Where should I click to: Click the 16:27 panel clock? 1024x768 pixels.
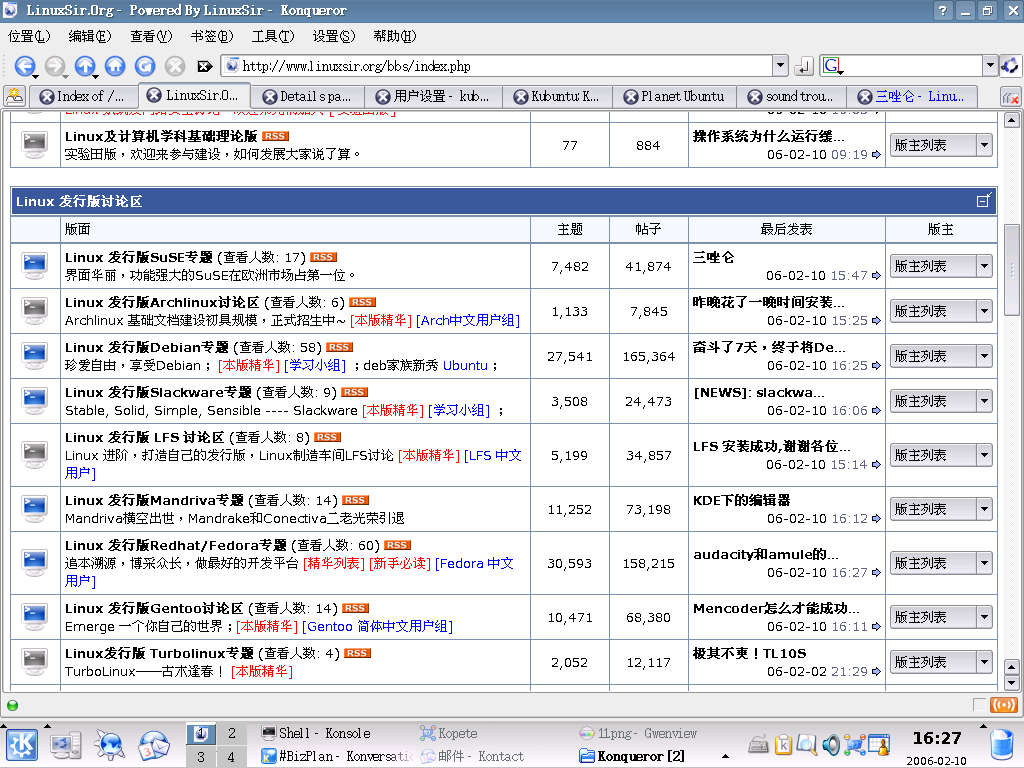pos(937,738)
